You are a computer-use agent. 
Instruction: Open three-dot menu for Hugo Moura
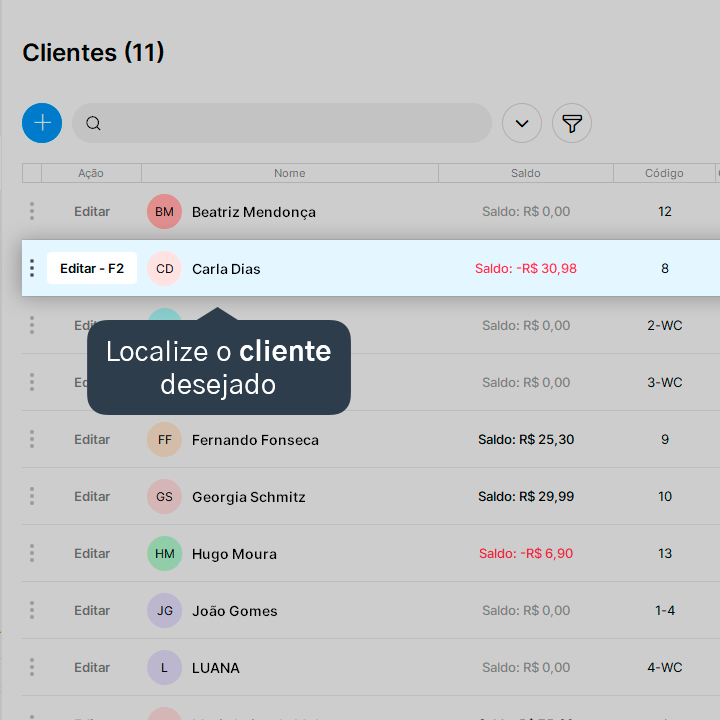(x=32, y=553)
